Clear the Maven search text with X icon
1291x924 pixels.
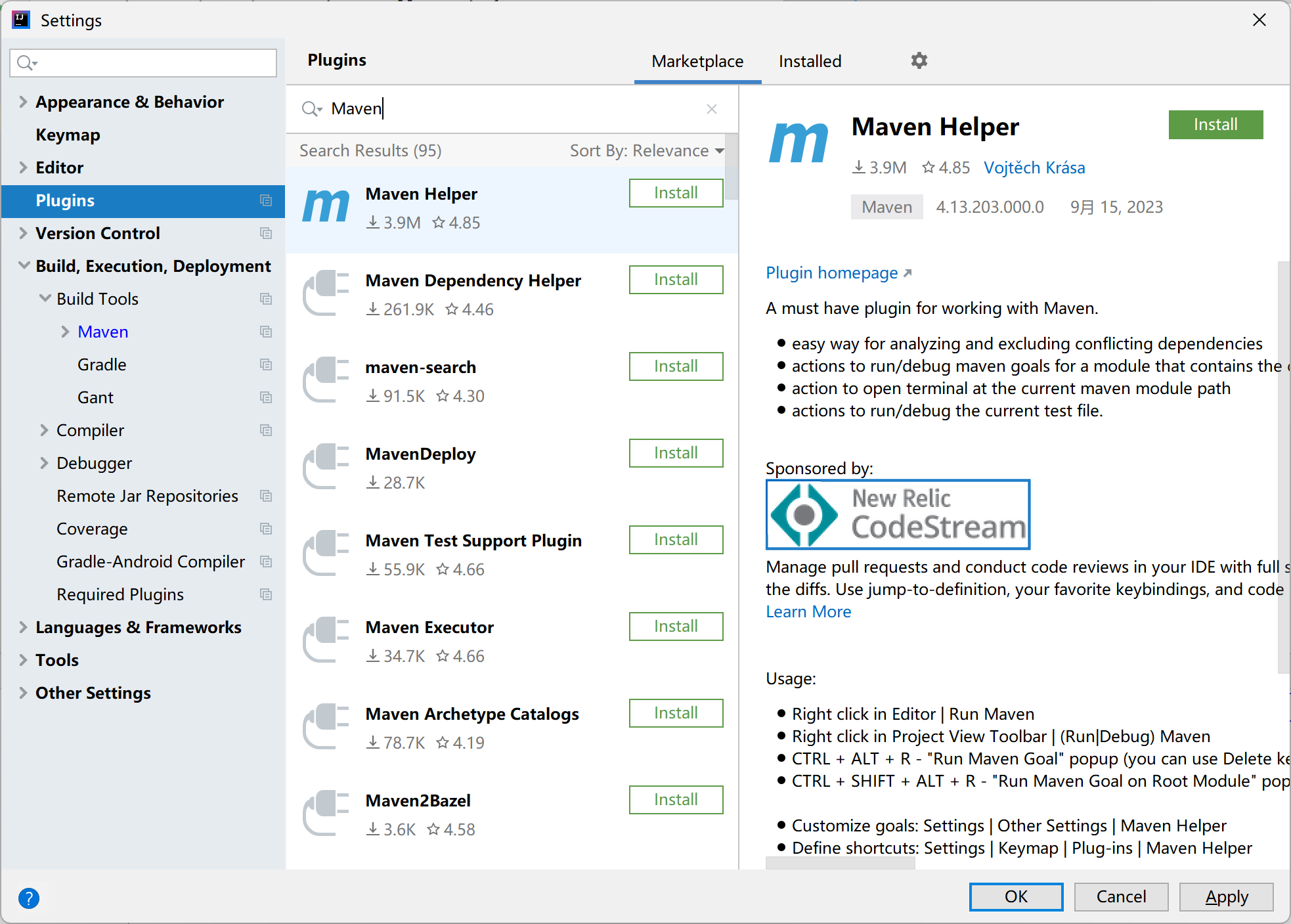coord(711,109)
